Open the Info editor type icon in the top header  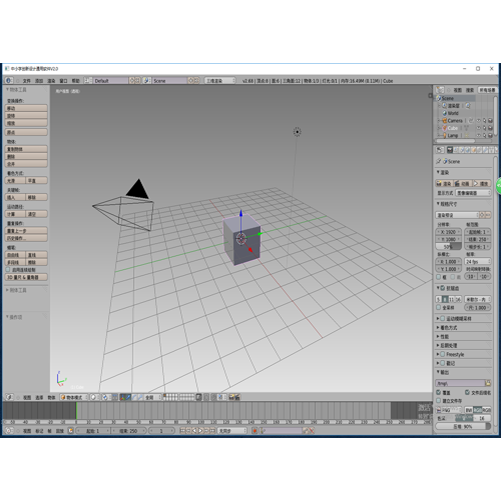pyautogui.click(x=9, y=80)
